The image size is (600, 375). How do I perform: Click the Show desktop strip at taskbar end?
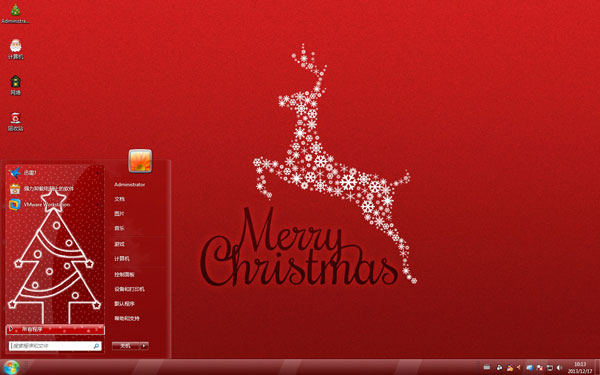(x=597, y=367)
